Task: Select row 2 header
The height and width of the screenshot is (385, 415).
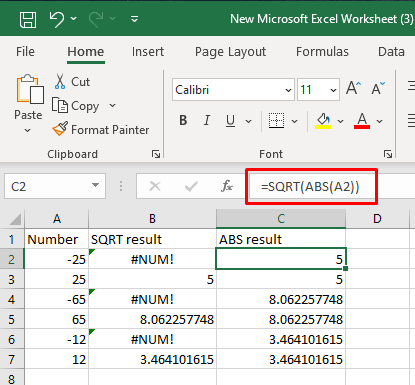Action: click(12, 259)
